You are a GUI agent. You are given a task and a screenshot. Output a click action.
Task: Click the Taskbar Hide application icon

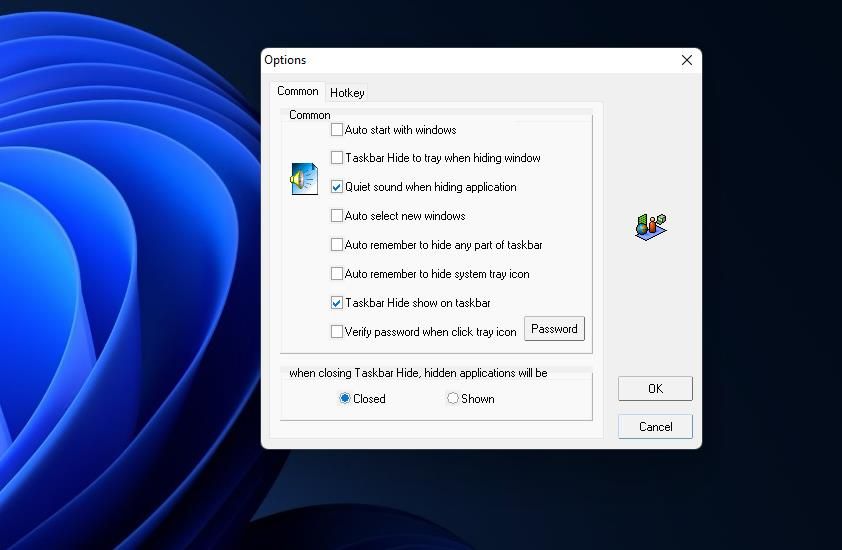[x=650, y=226]
